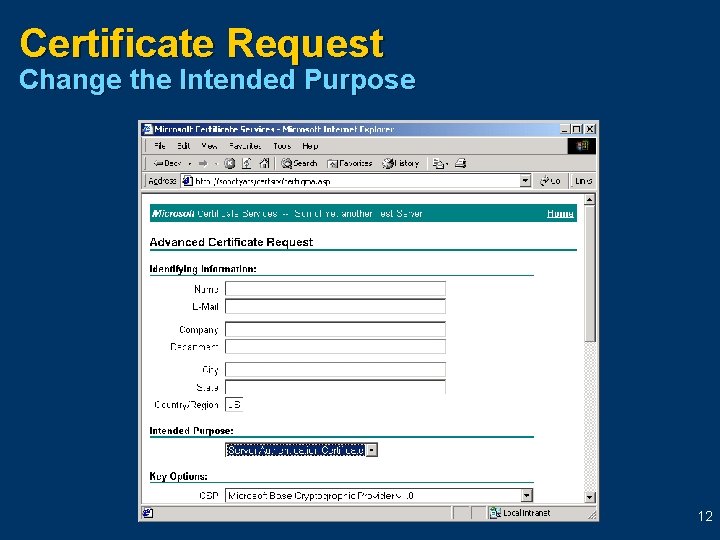Click the scrollbar down arrow
This screenshot has height=540, width=720.
pos(590,497)
